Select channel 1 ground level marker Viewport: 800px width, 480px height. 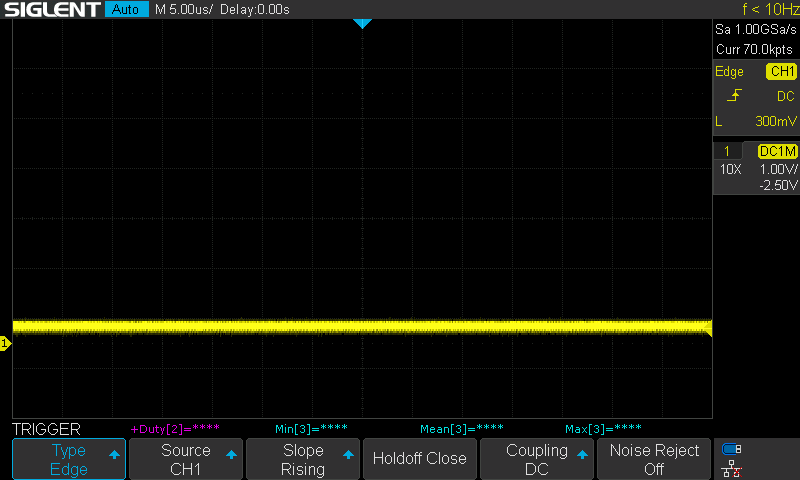(5, 343)
